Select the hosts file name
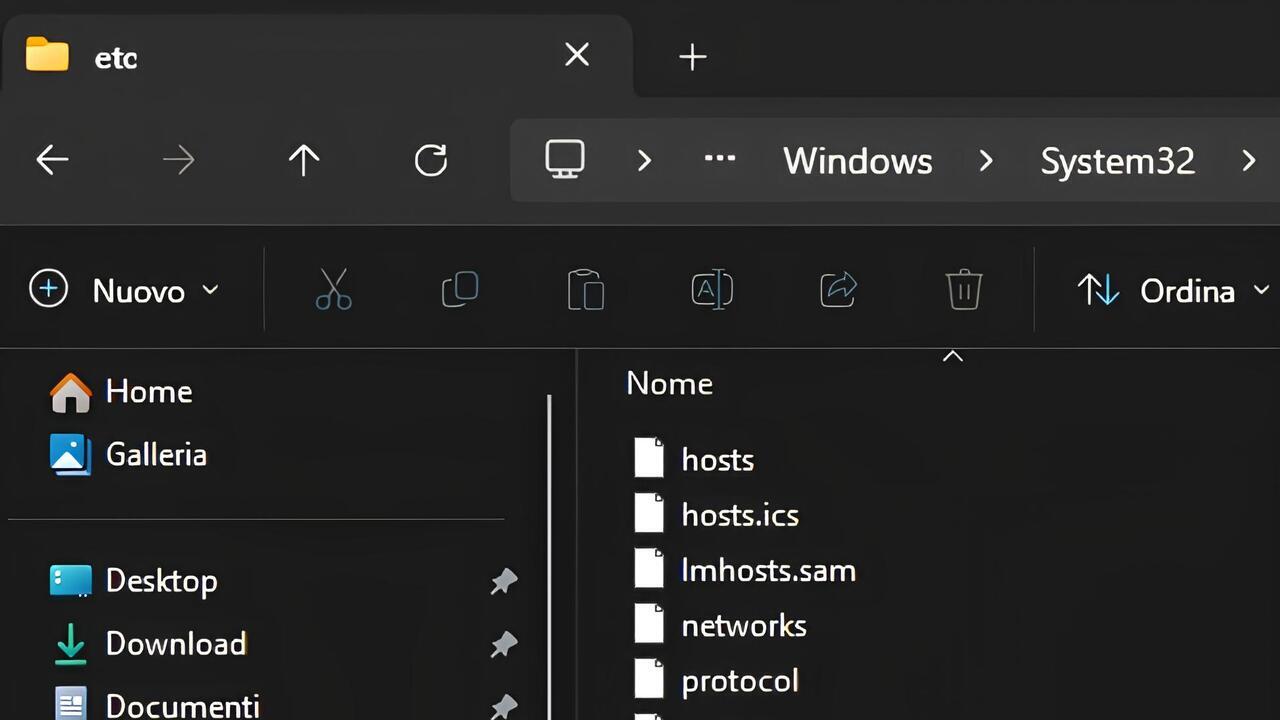Viewport: 1280px width, 720px height. [x=717, y=460]
